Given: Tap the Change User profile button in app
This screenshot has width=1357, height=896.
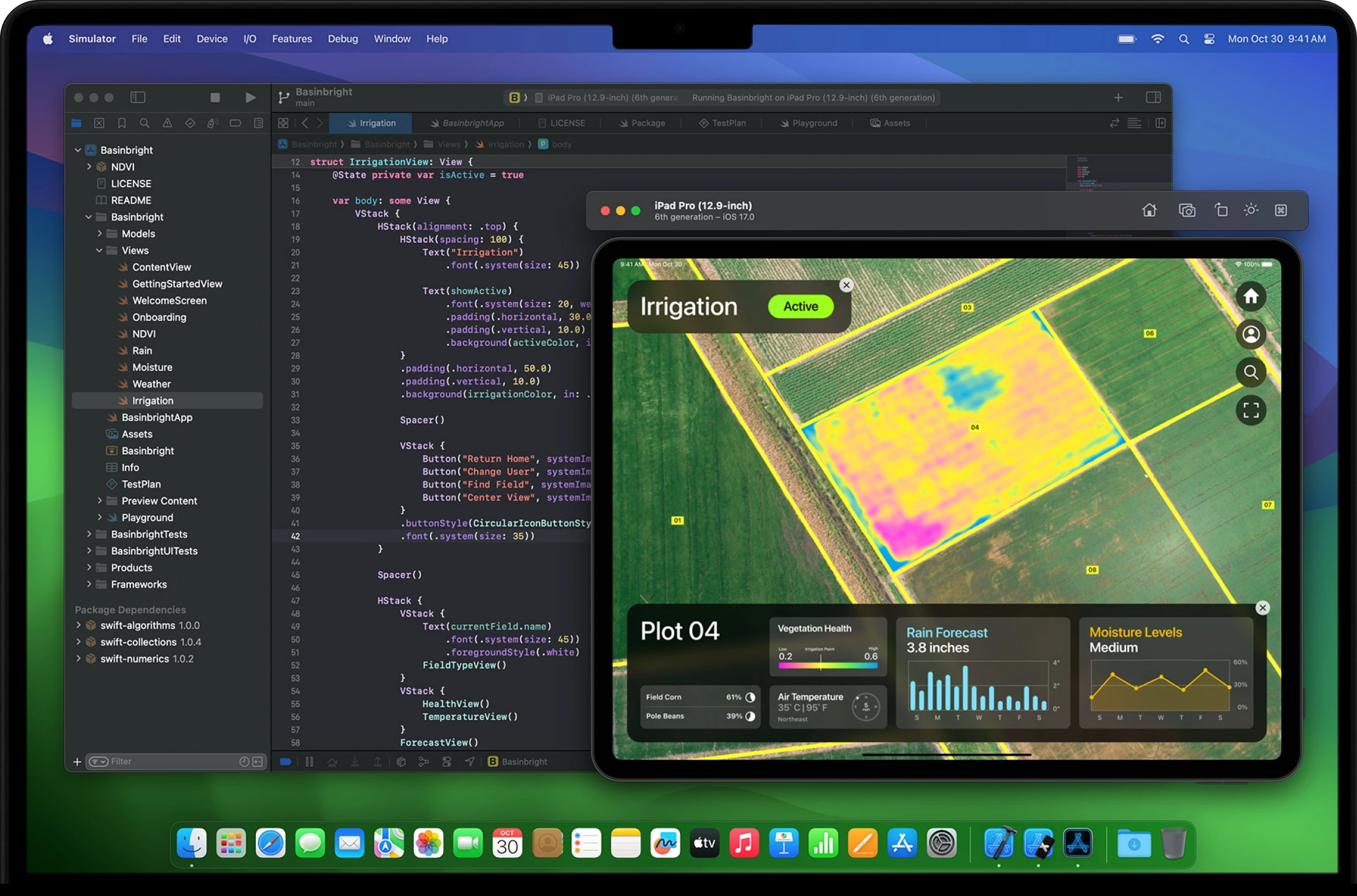Looking at the screenshot, I should [x=1251, y=334].
